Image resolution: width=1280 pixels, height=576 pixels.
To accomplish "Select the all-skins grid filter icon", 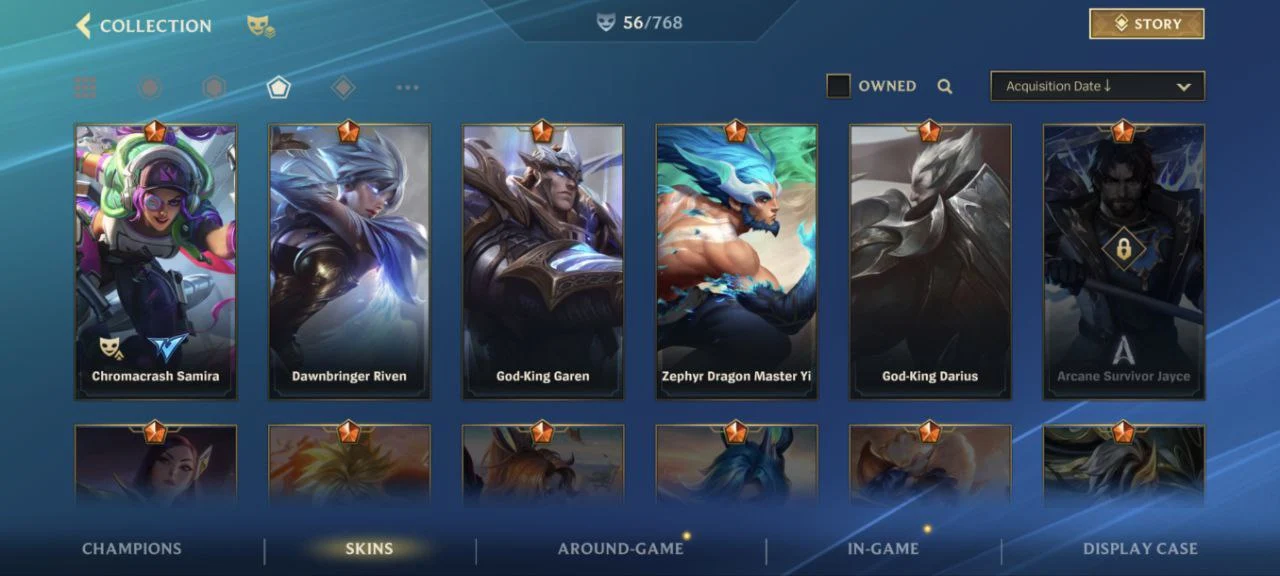I will [86, 88].
